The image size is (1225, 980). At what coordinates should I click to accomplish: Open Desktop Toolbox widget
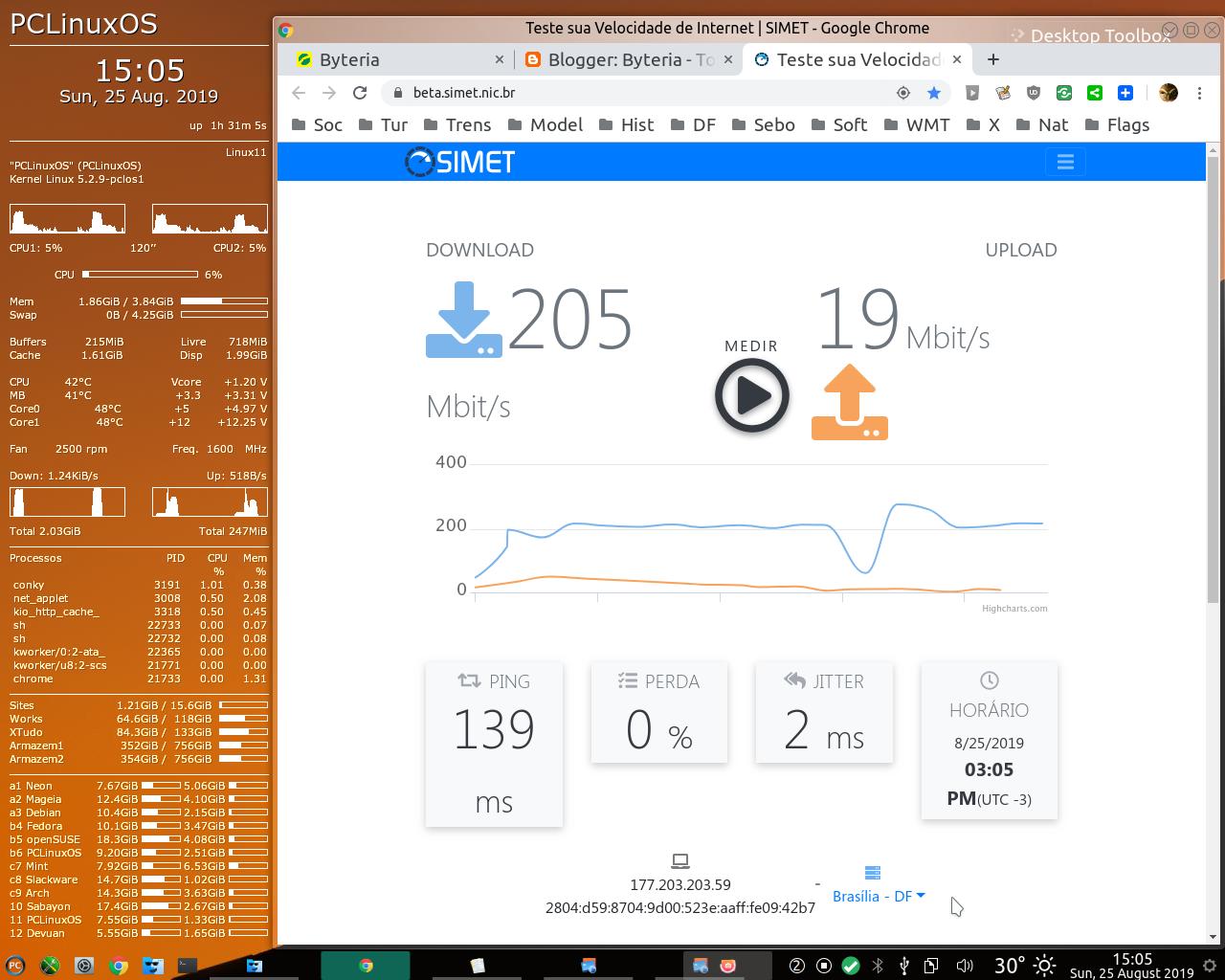1089,35
